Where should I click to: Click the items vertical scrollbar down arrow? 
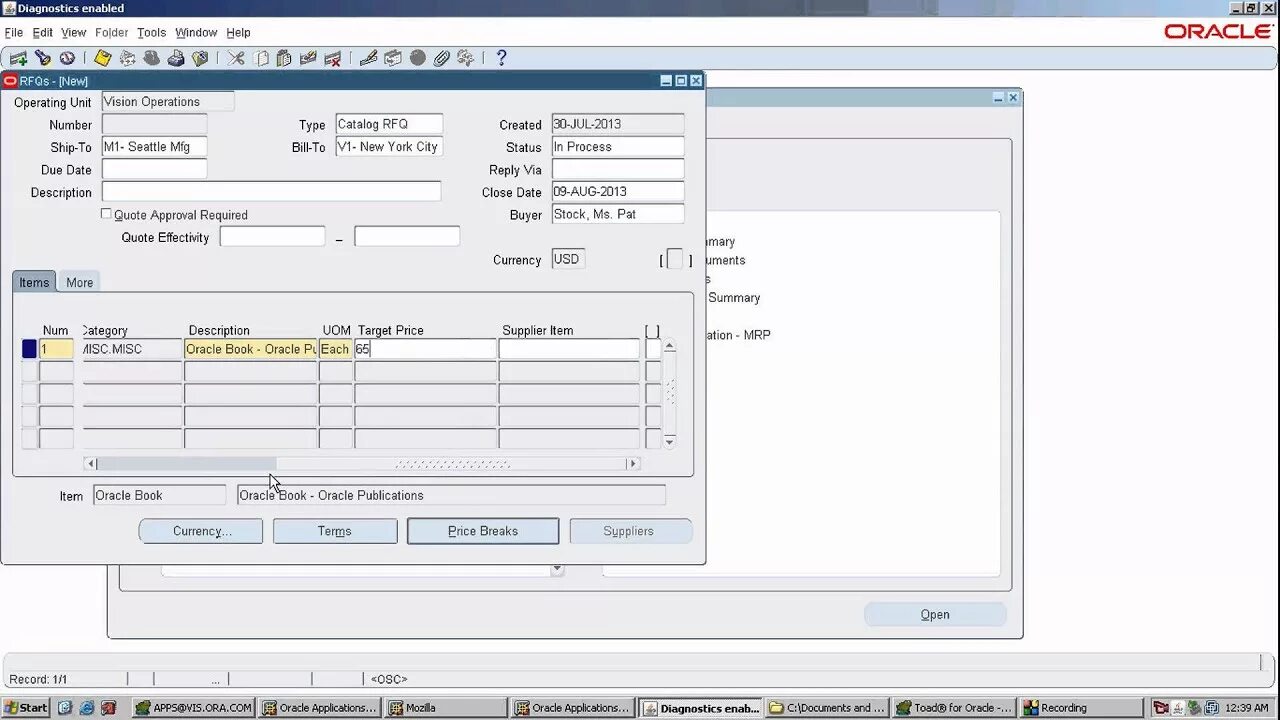point(670,441)
